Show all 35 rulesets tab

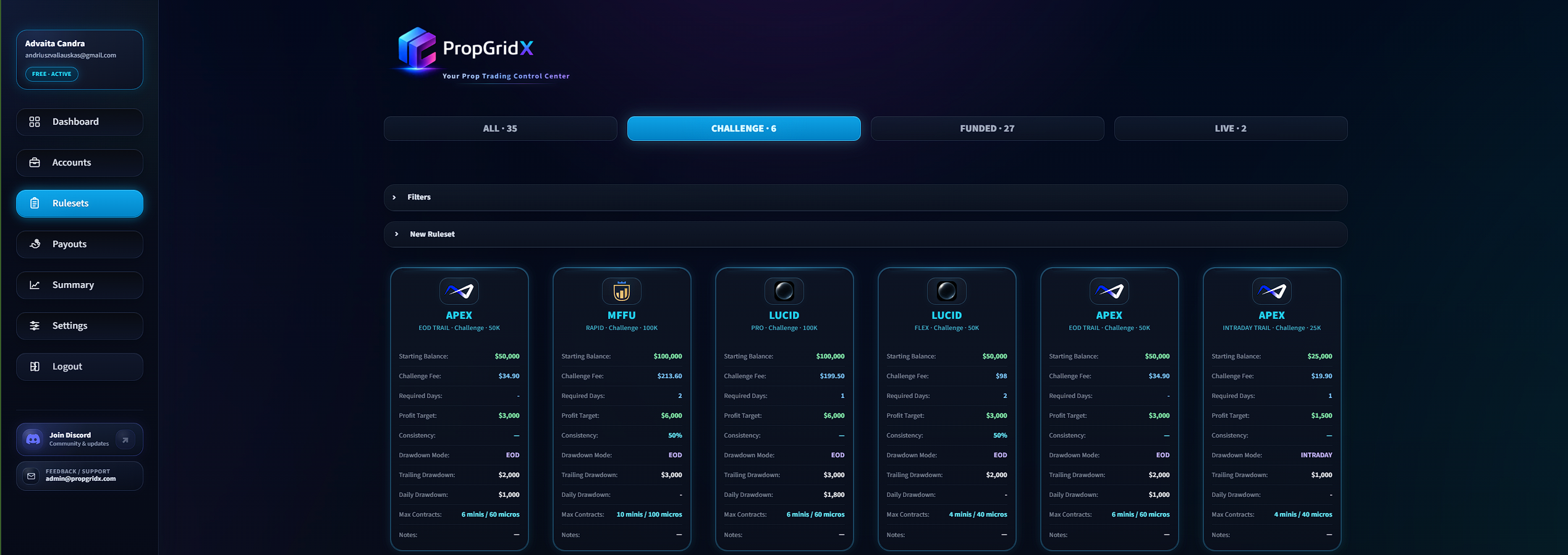(x=500, y=129)
